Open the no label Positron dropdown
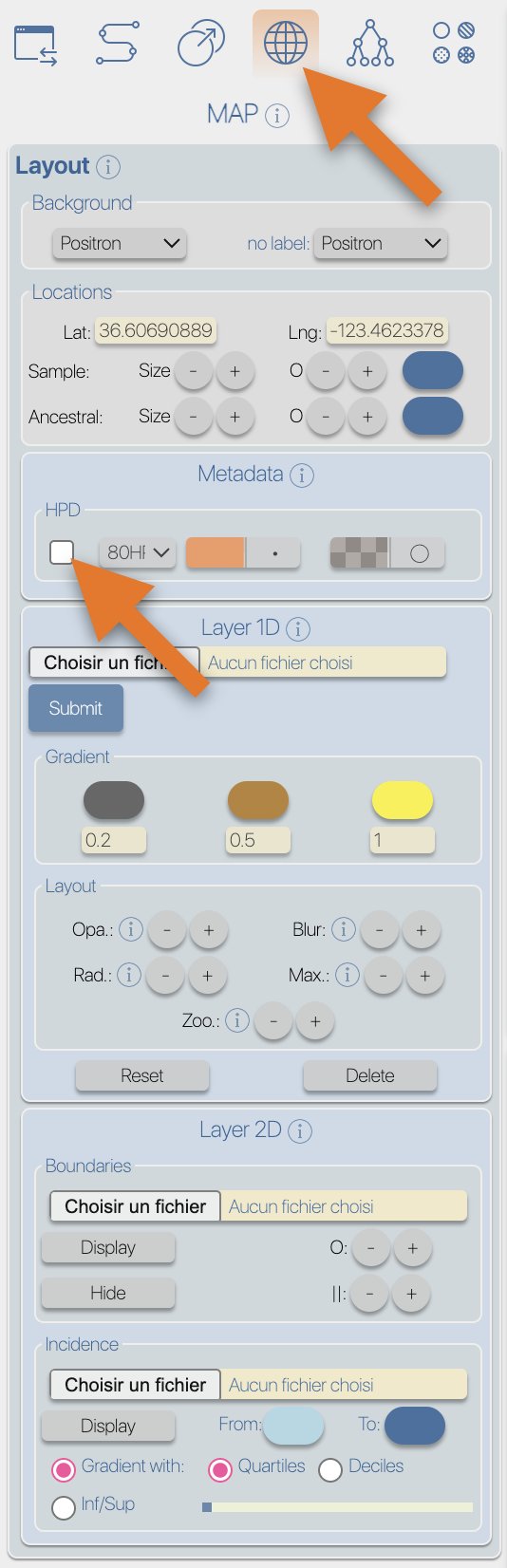The height and width of the screenshot is (1568, 507). pyautogui.click(x=381, y=243)
